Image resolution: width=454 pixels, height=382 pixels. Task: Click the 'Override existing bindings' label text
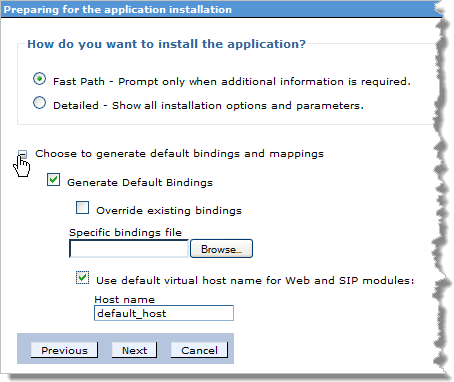click(169, 211)
